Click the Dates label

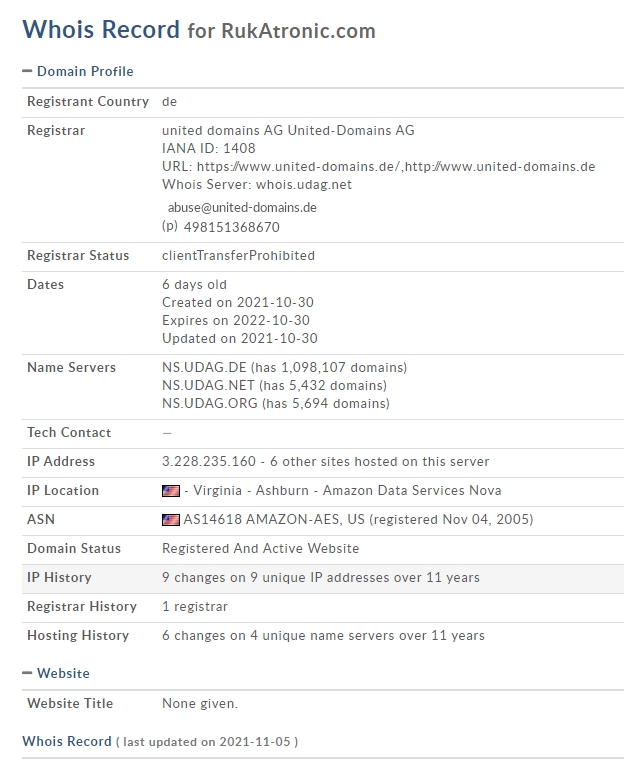(x=45, y=285)
